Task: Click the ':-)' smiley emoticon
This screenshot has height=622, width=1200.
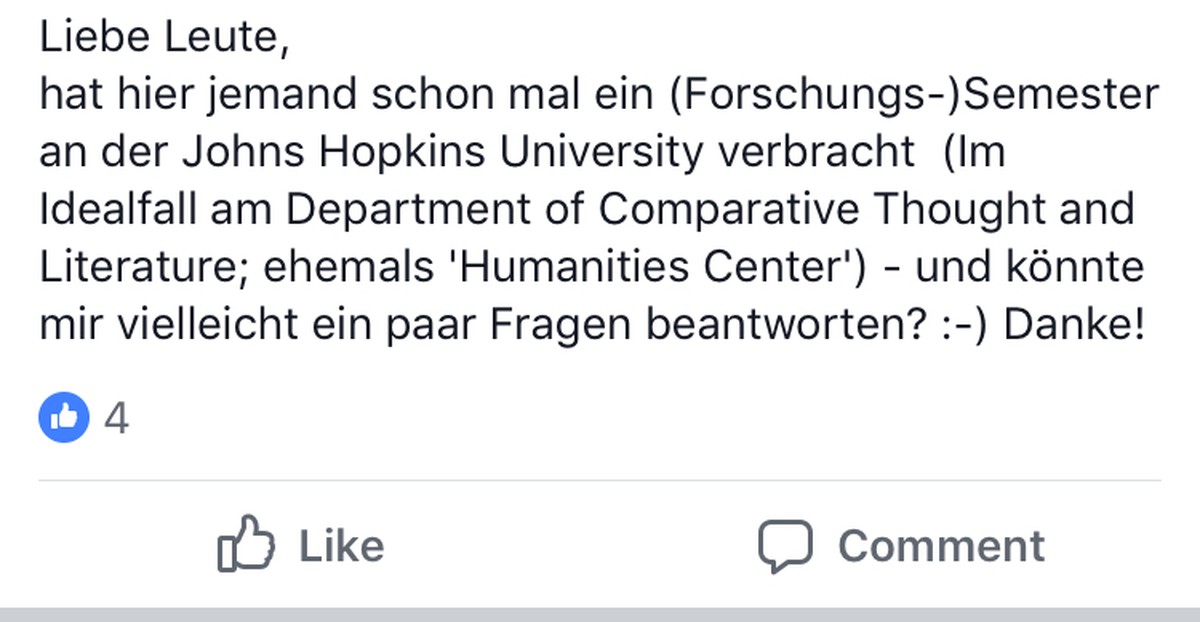Action: click(x=963, y=326)
